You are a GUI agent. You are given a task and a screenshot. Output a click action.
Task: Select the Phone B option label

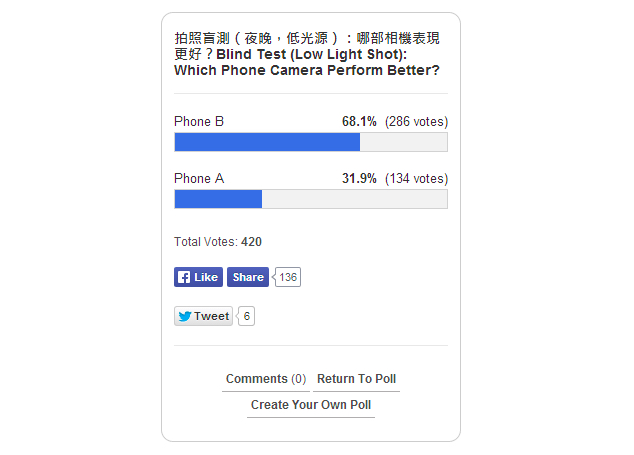point(199,122)
